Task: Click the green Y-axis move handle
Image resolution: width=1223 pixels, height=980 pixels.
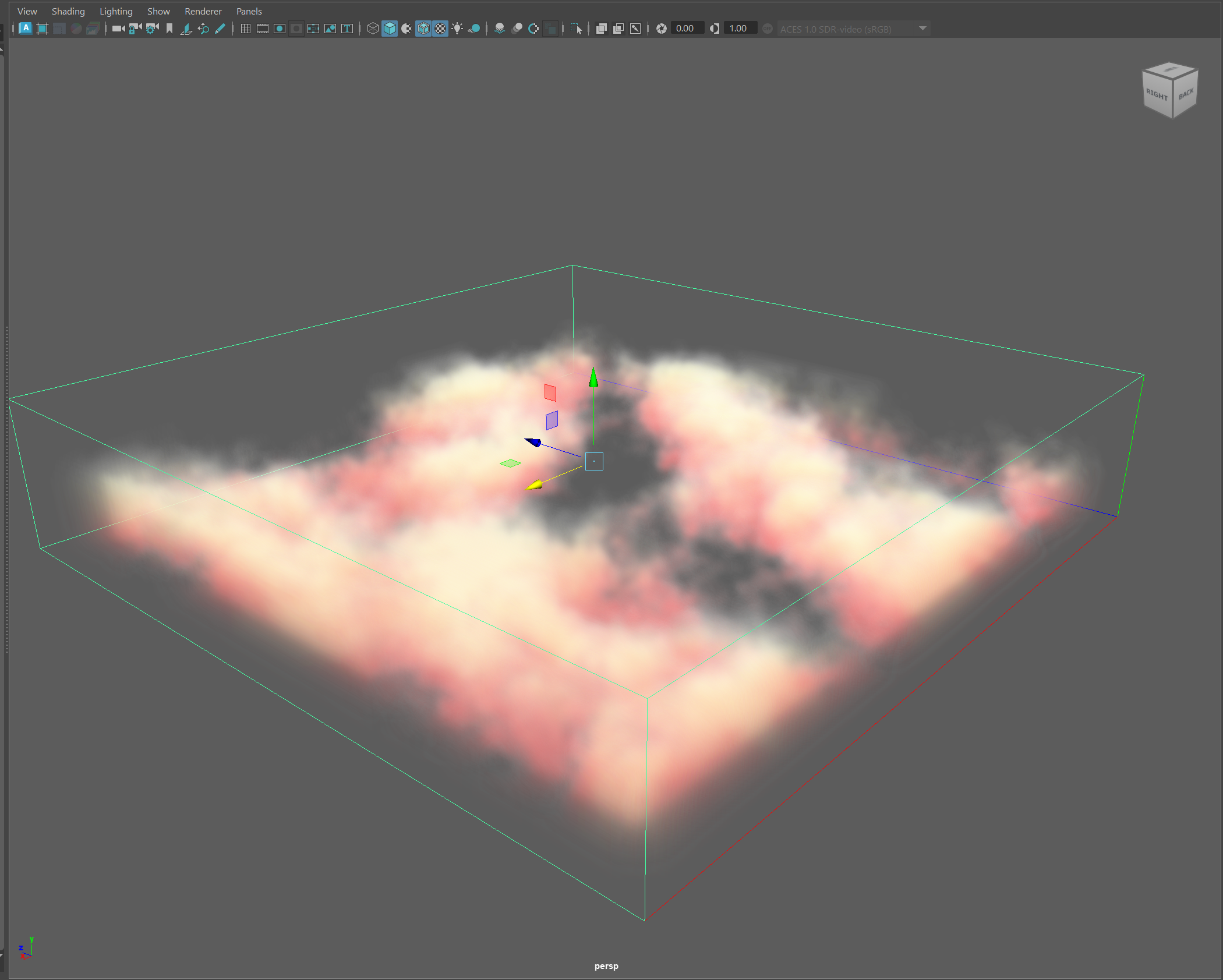Action: [593, 378]
